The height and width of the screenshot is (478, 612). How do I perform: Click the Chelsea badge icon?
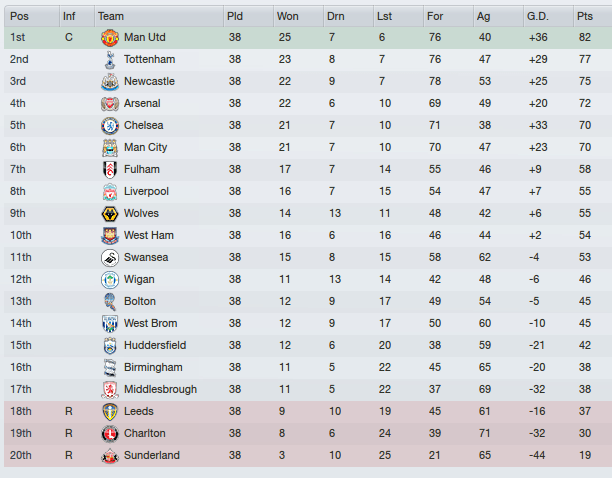(109, 125)
